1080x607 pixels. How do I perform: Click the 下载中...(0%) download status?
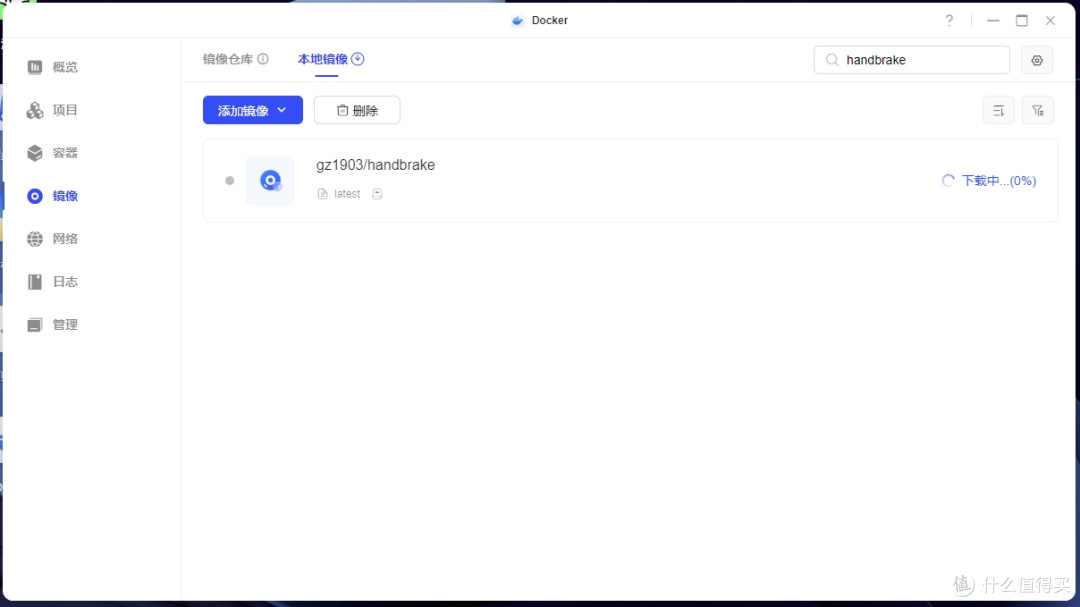[999, 181]
